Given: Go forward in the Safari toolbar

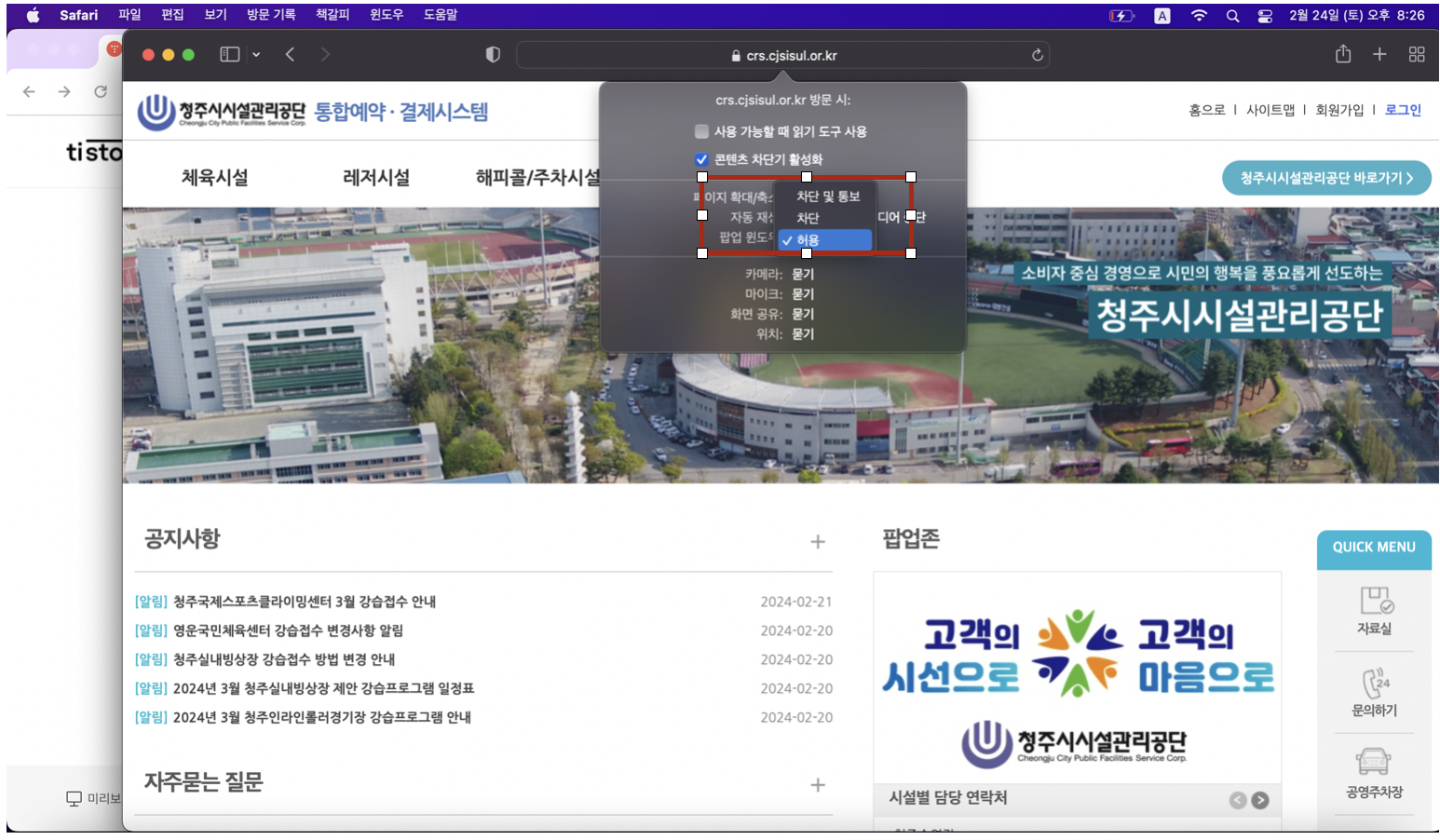Looking at the screenshot, I should pyautogui.click(x=325, y=55).
